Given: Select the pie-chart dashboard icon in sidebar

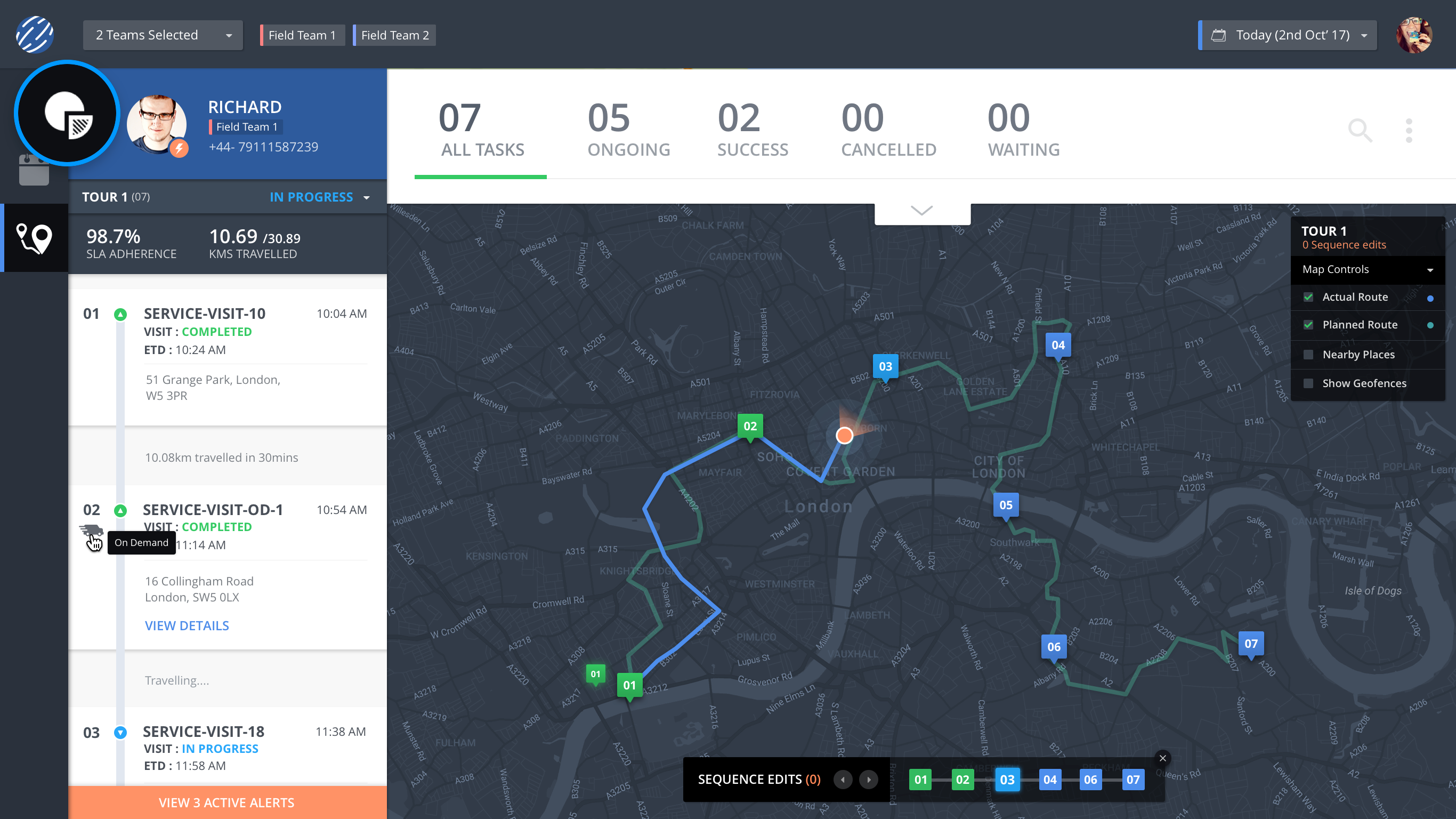Looking at the screenshot, I should pyautogui.click(x=67, y=113).
